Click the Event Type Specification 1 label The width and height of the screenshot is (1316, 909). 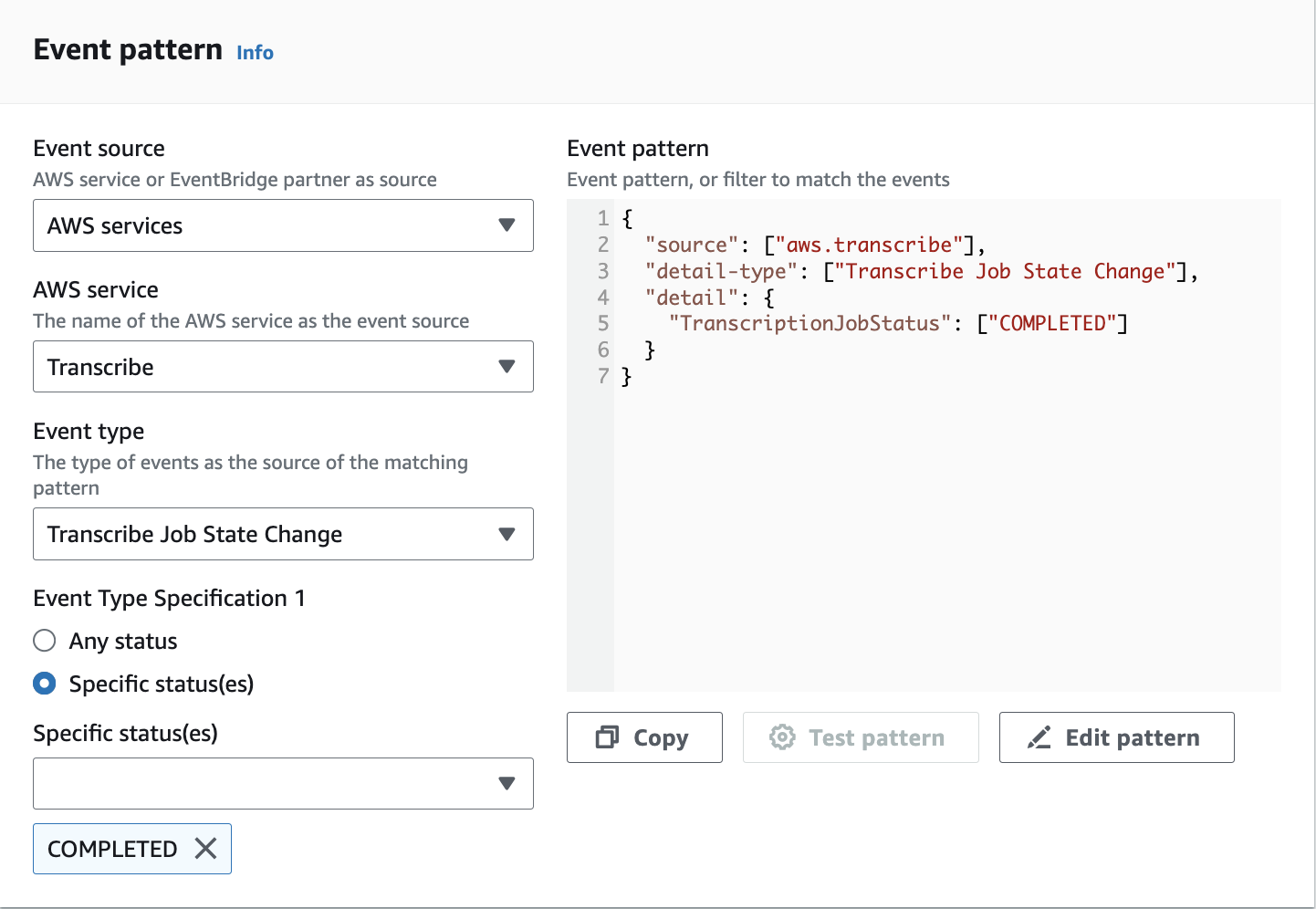pyautogui.click(x=170, y=599)
